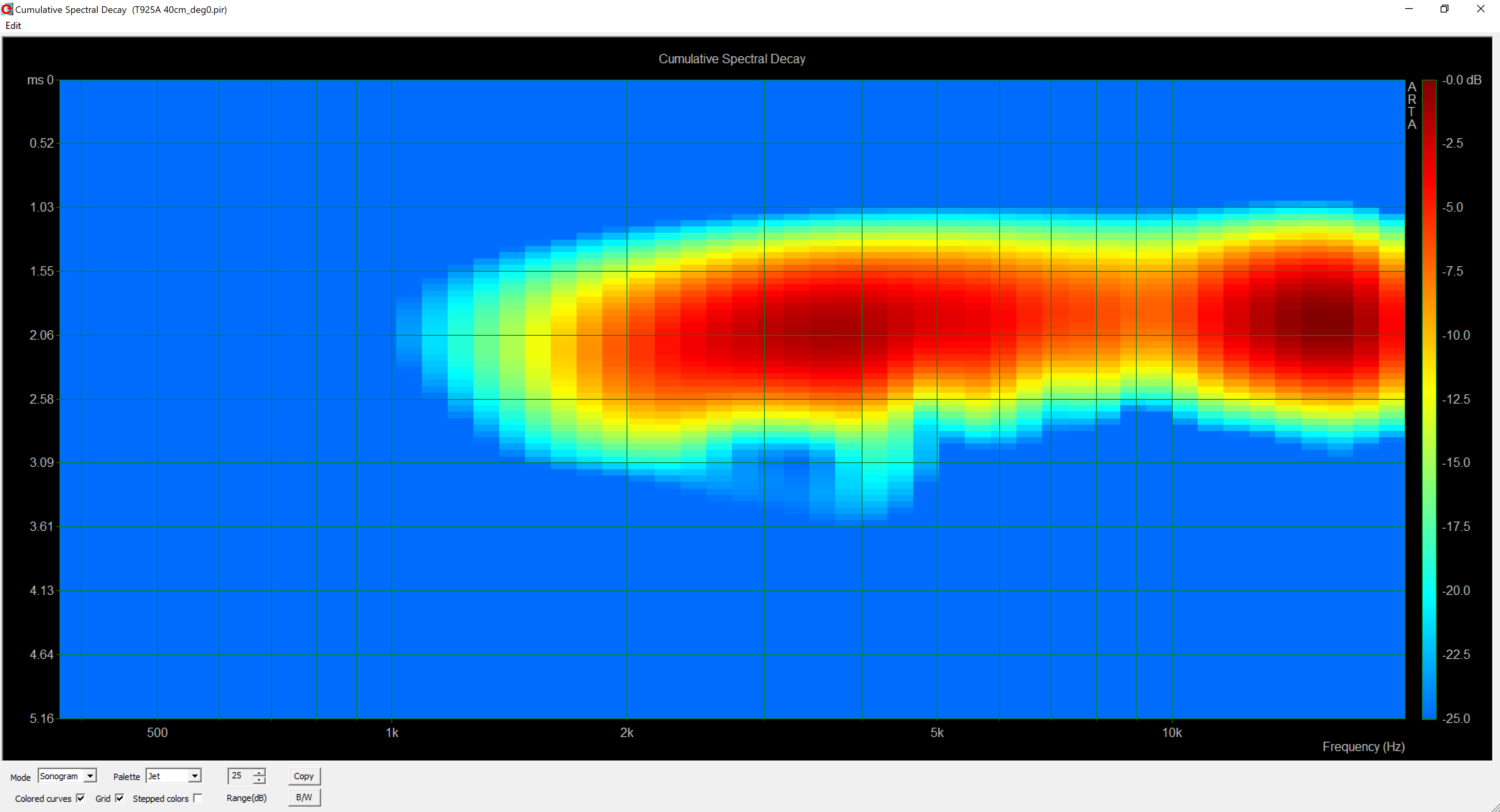Image resolution: width=1500 pixels, height=812 pixels.
Task: Click the '-12.5' scale label
Action: point(1456,399)
